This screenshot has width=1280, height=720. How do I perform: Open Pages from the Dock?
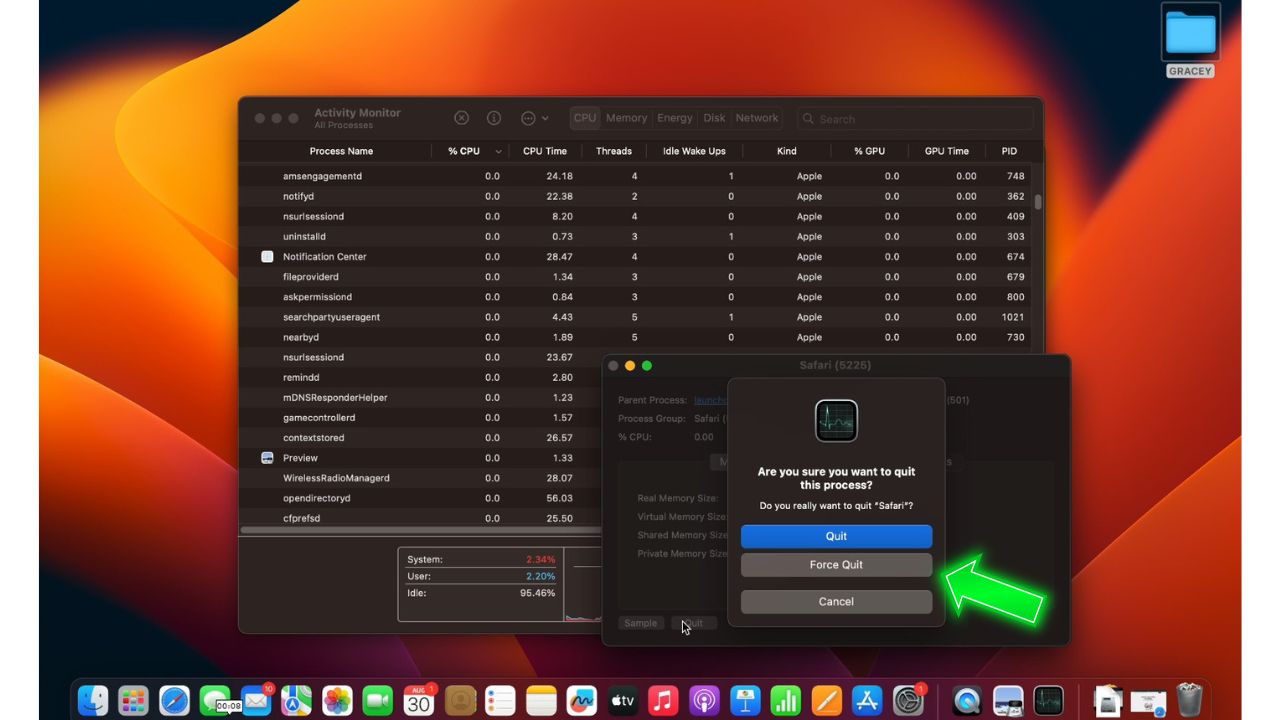coord(827,700)
